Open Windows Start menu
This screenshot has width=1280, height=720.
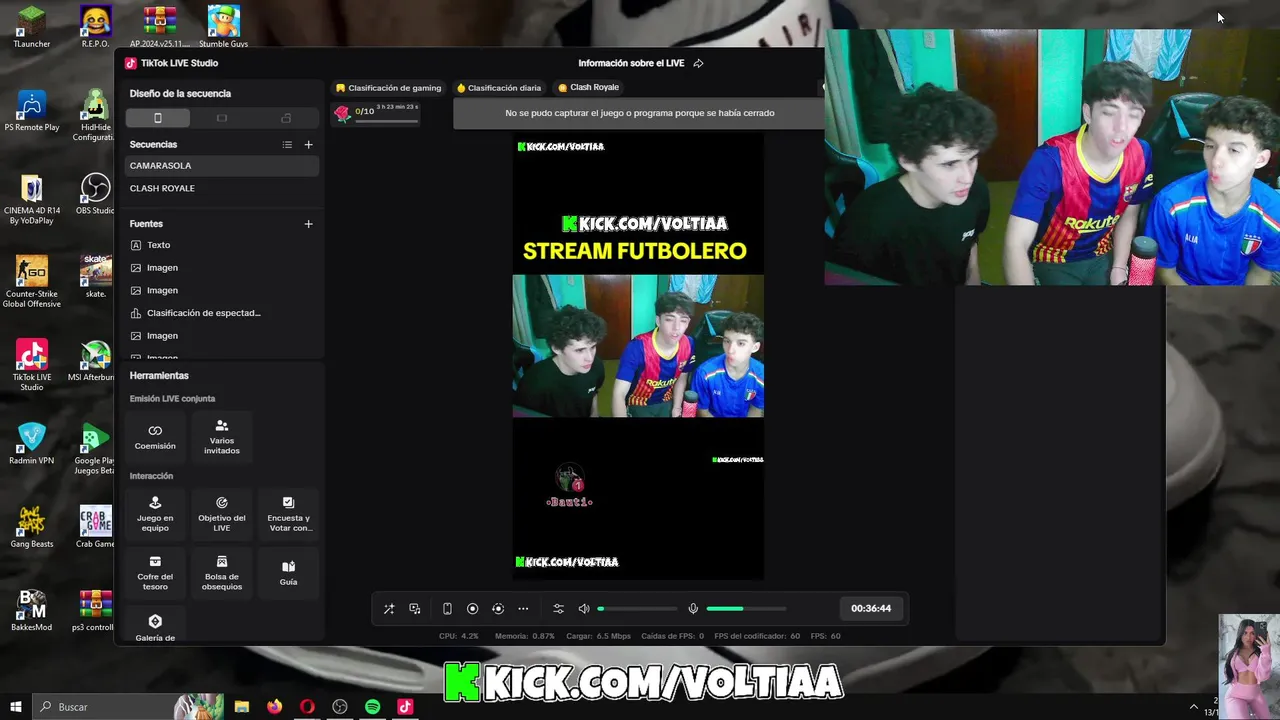click(x=15, y=707)
